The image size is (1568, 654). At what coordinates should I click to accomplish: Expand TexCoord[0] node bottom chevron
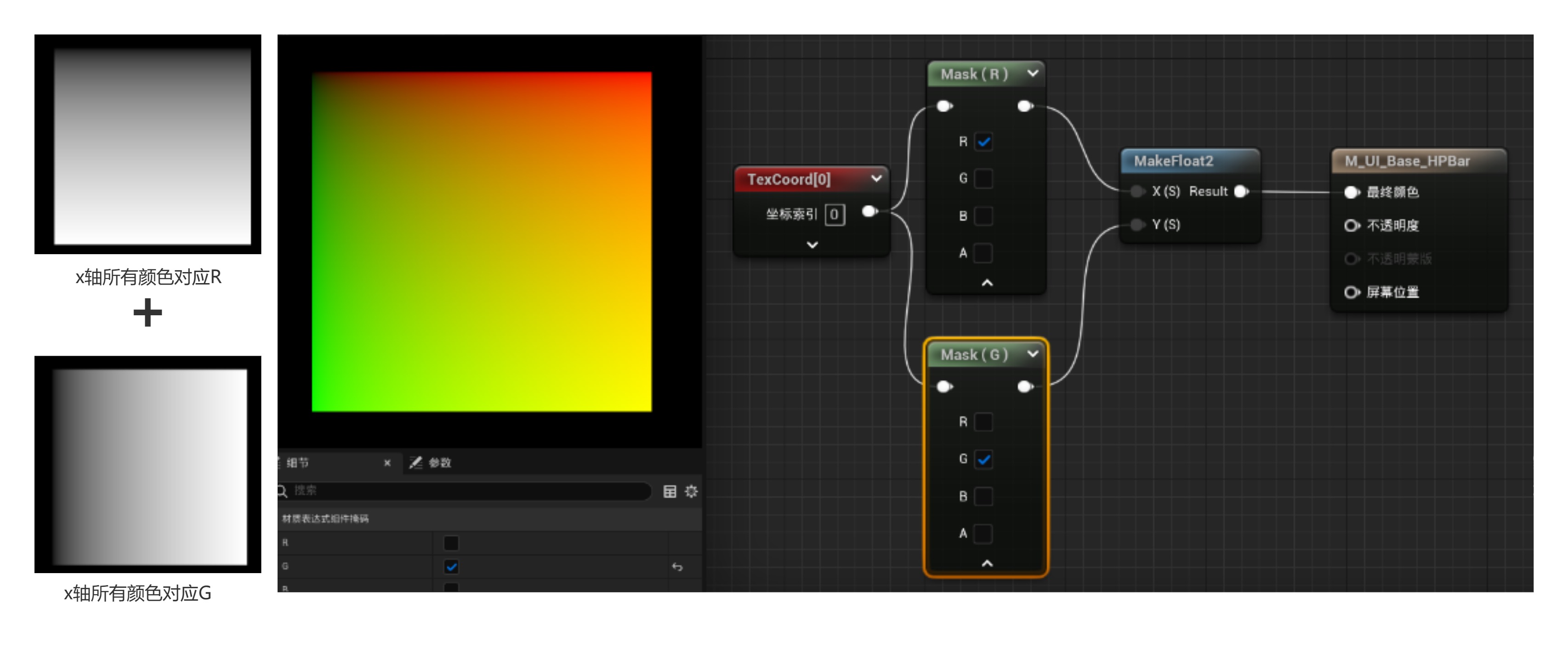click(812, 245)
